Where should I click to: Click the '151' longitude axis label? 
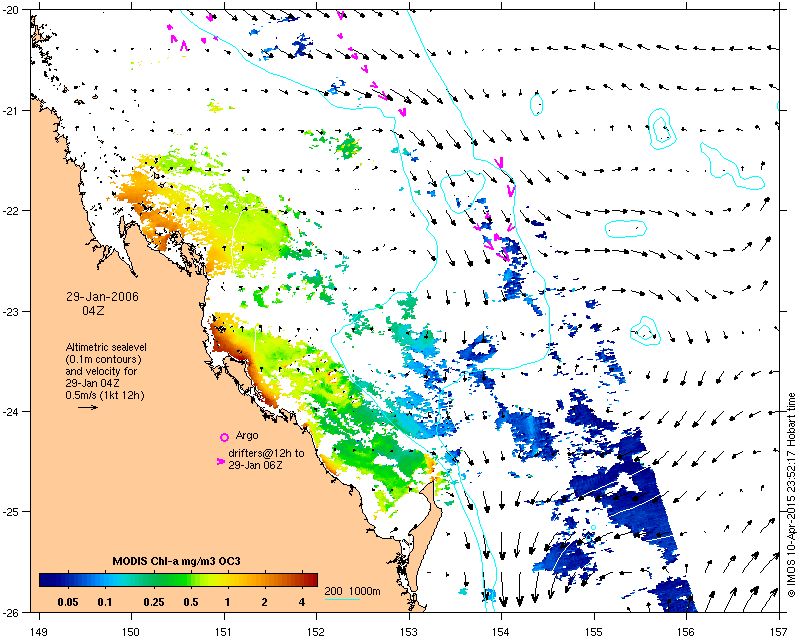(224, 632)
